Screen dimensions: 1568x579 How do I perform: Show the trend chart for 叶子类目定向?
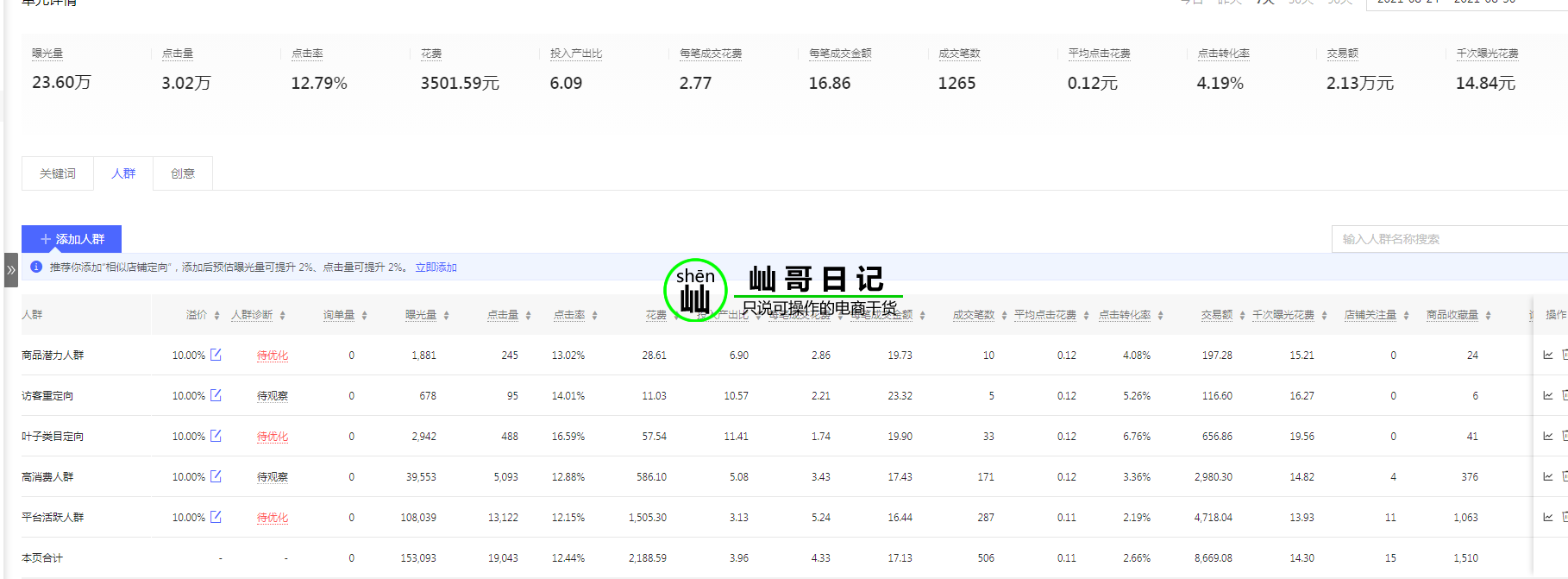(x=1547, y=436)
